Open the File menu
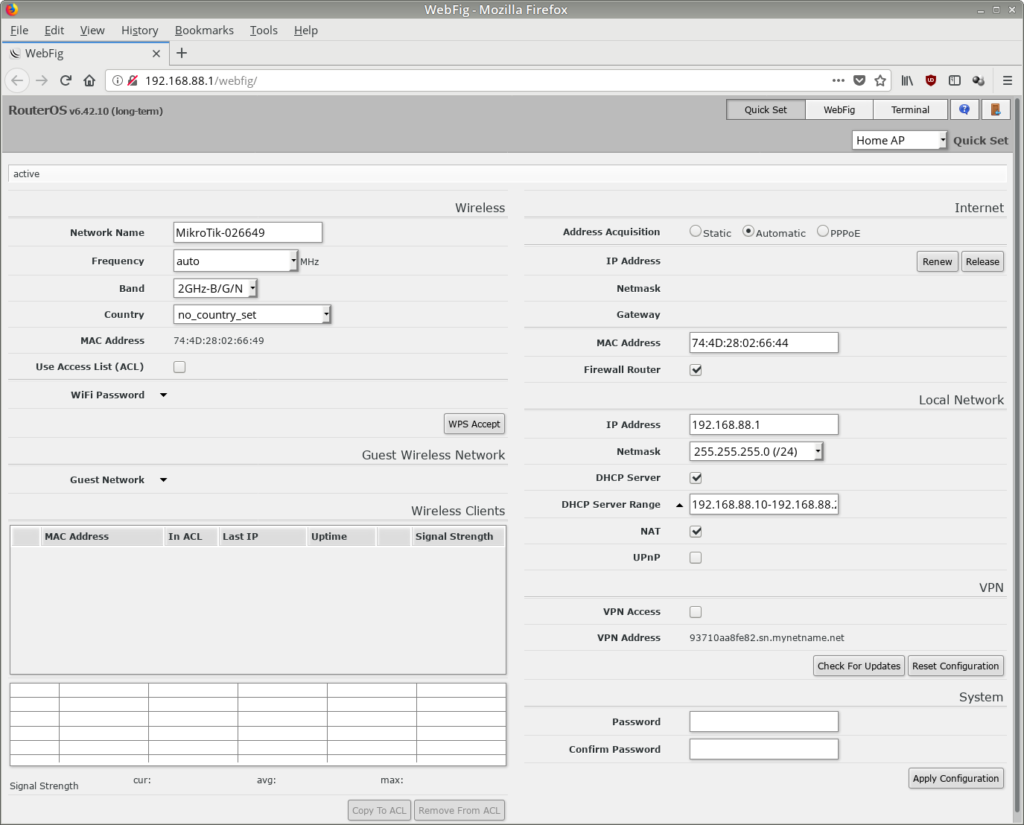1024x825 pixels. (x=19, y=30)
